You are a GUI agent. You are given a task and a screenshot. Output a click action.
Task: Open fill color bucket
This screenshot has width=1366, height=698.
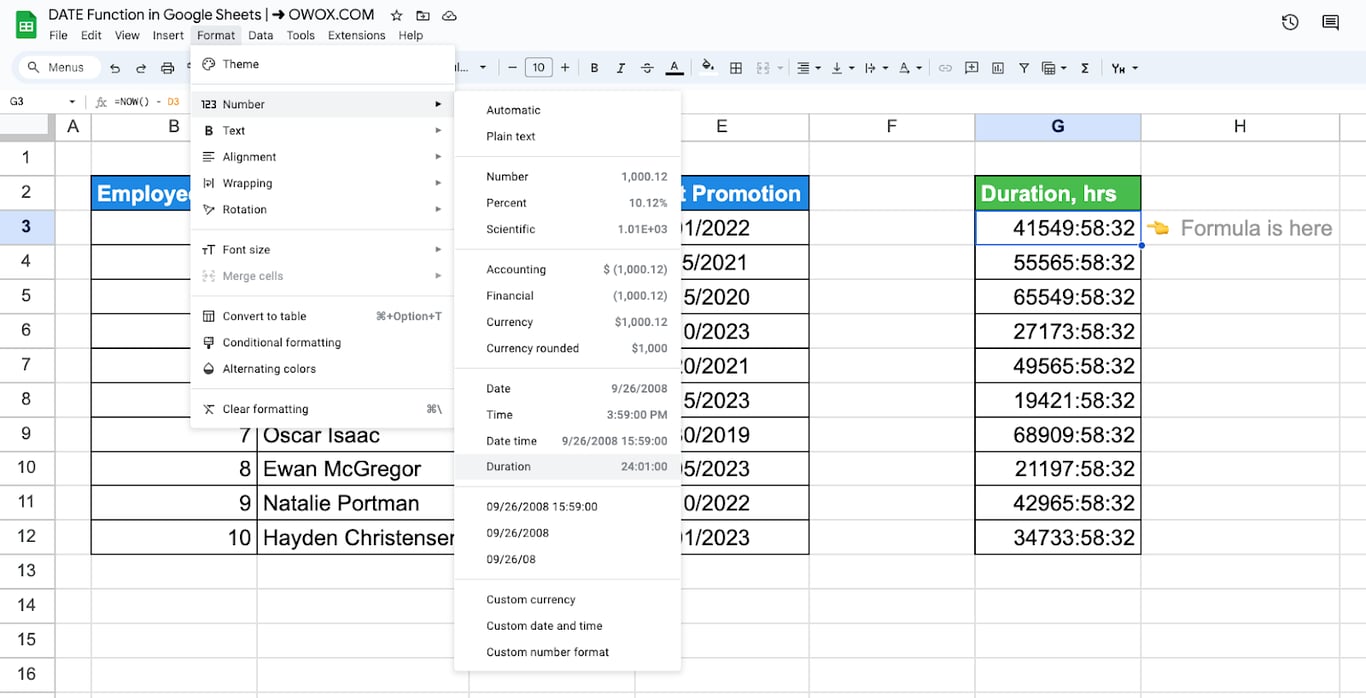[x=708, y=68]
